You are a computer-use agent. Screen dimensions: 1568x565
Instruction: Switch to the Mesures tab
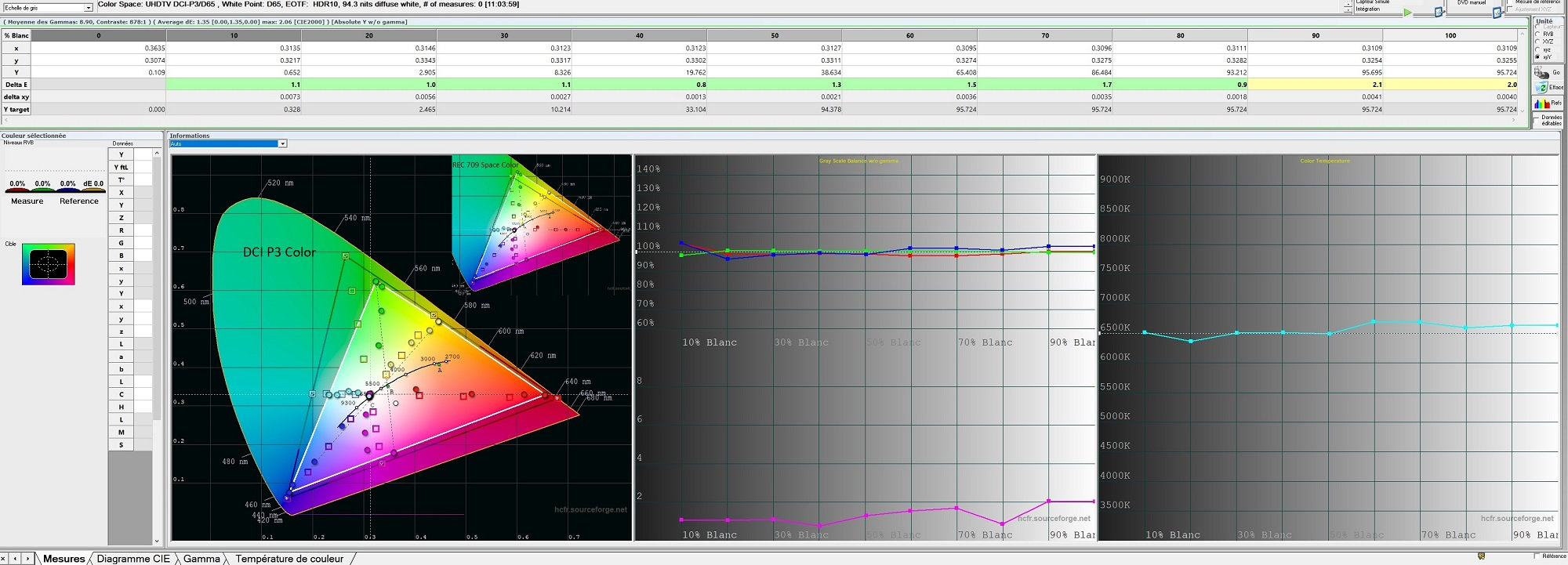coord(64,559)
